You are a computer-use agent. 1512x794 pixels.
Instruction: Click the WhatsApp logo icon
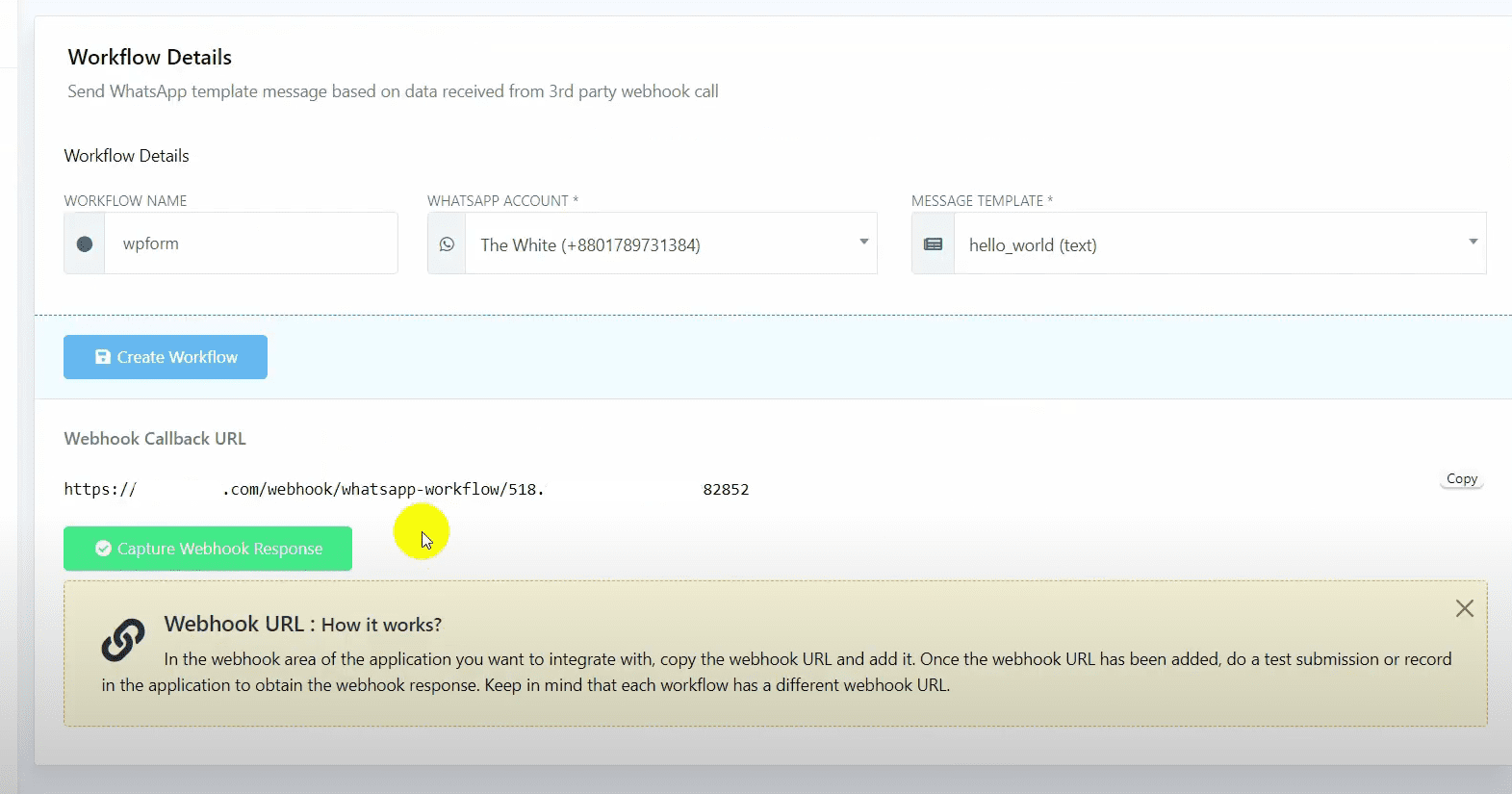click(447, 244)
